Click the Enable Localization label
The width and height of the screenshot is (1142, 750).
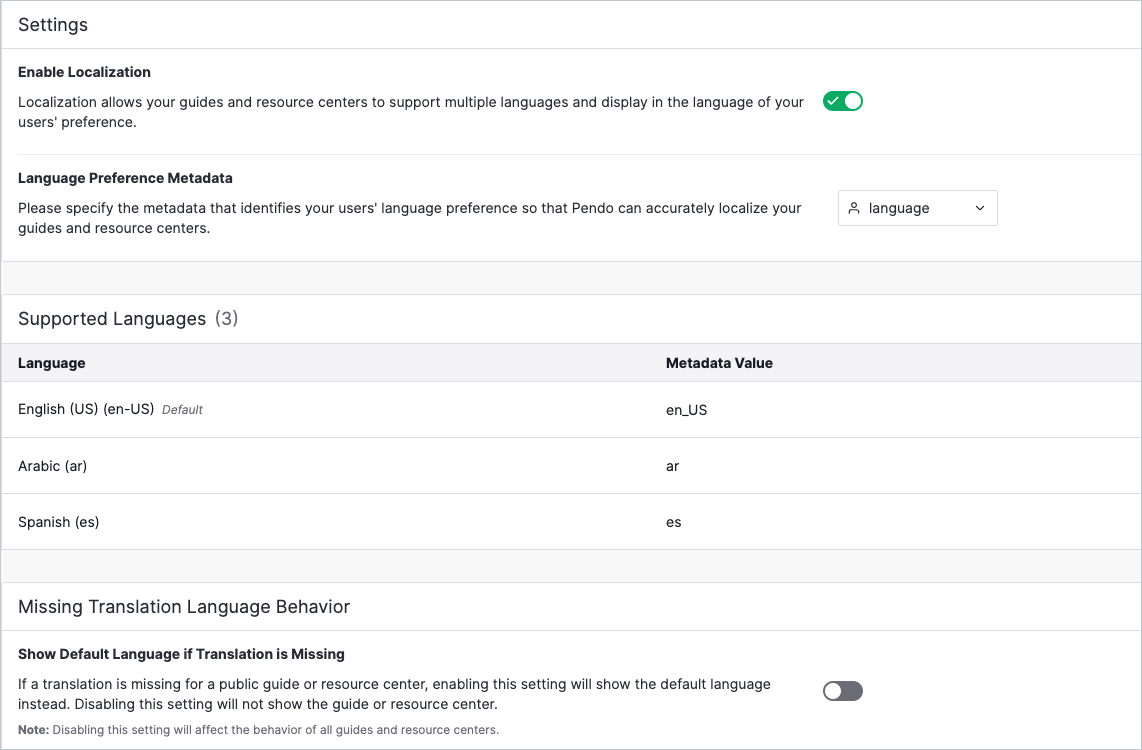84,72
